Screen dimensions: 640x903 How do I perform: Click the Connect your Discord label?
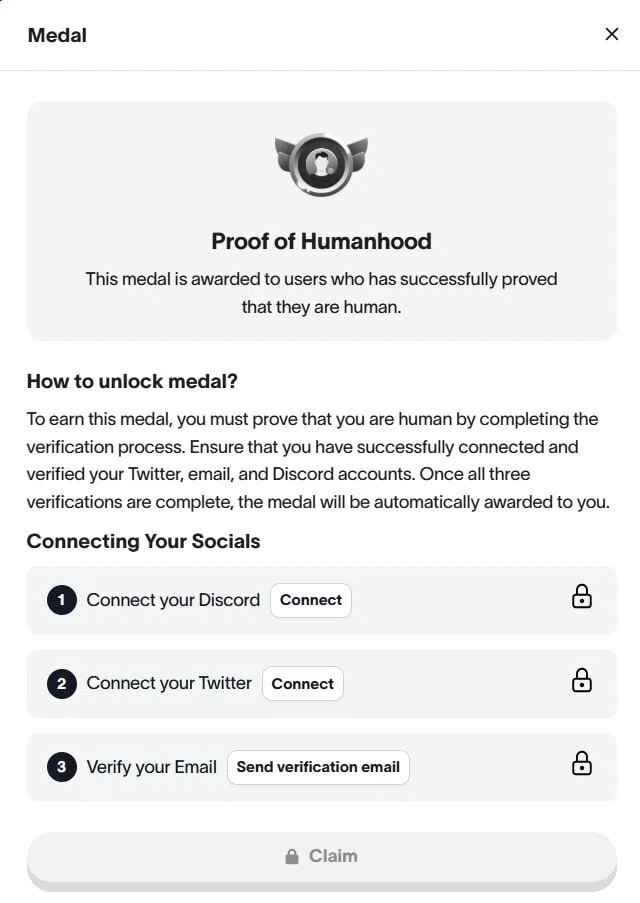coord(173,600)
